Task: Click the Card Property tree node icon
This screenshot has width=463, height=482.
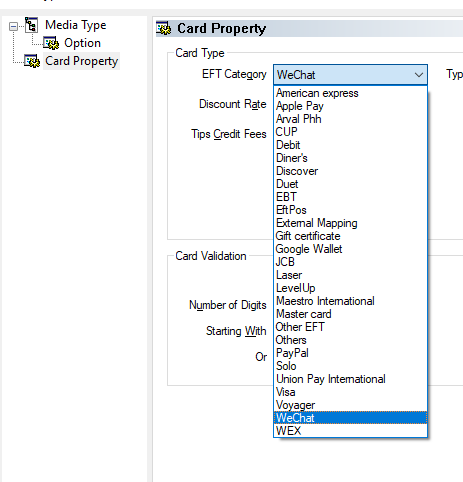Action: point(32,61)
